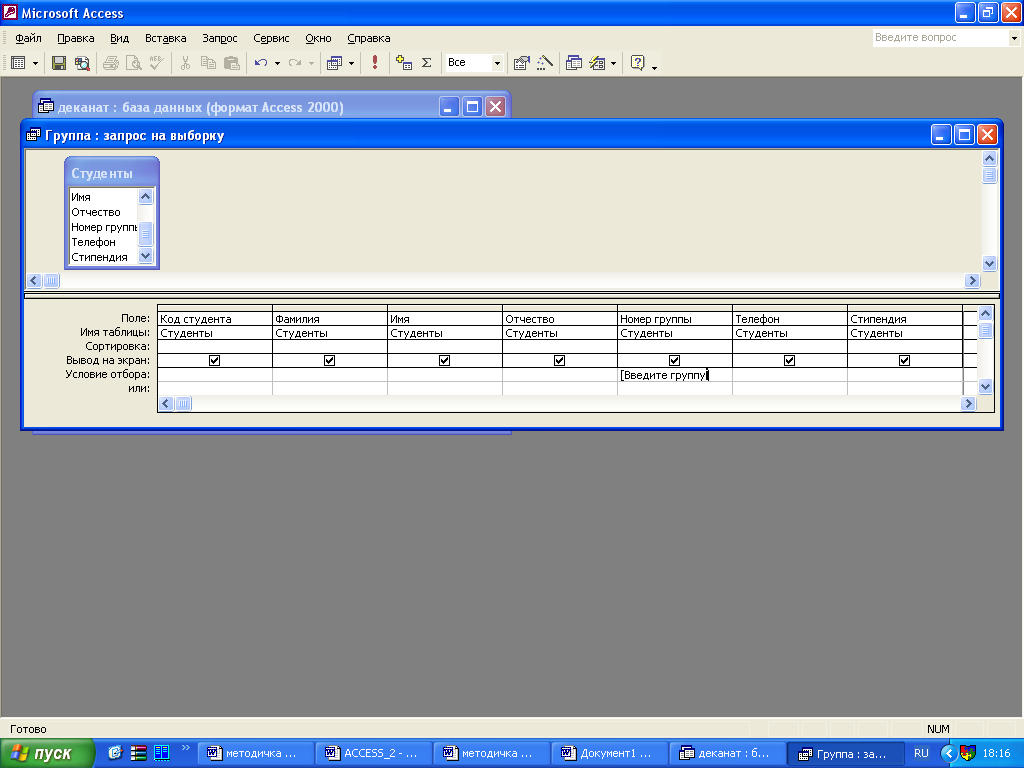Switch to Документ1 taskbar button
The image size is (1024, 768).
point(609,754)
